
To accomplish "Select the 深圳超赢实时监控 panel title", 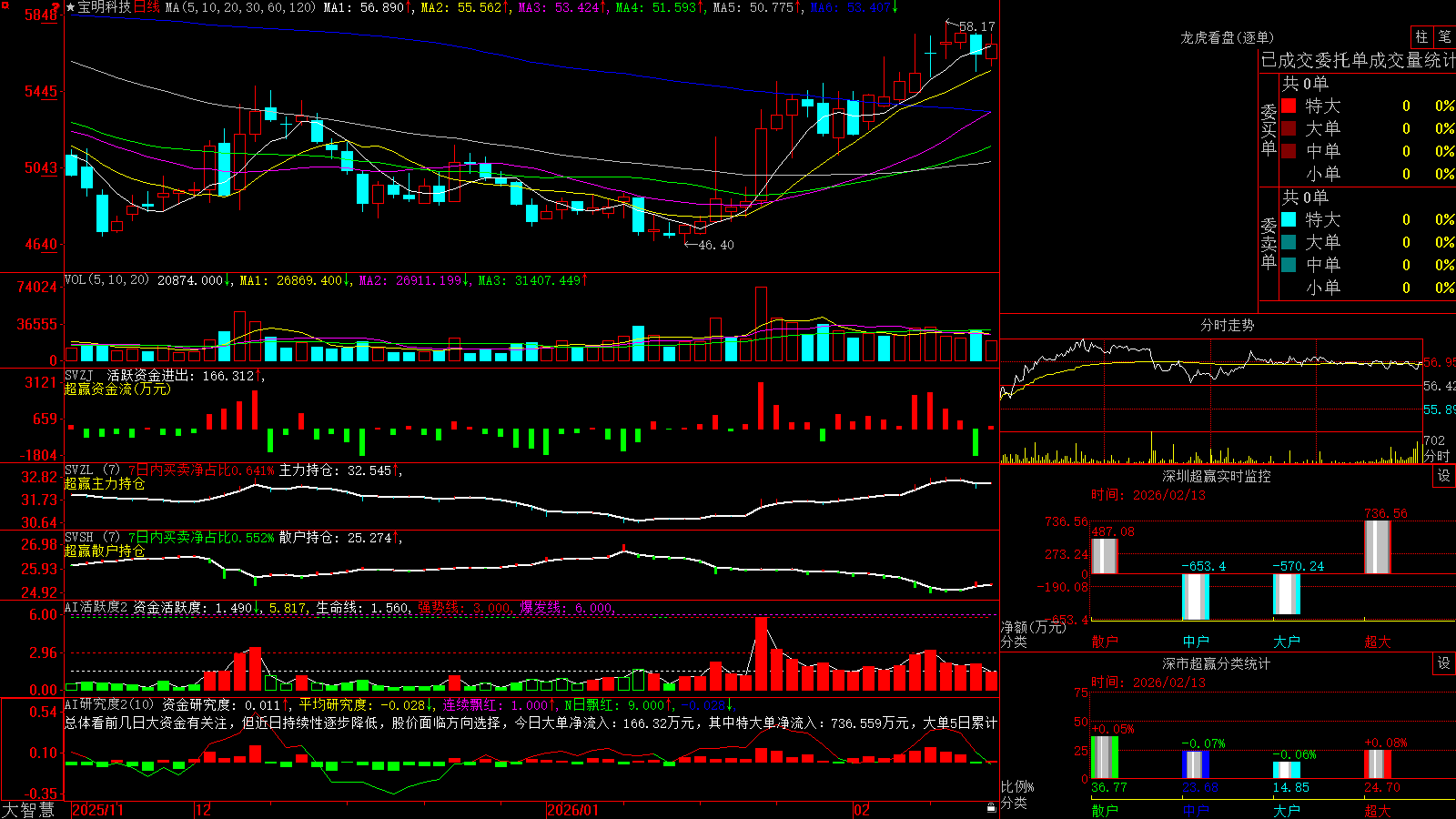I will 1216,476.
